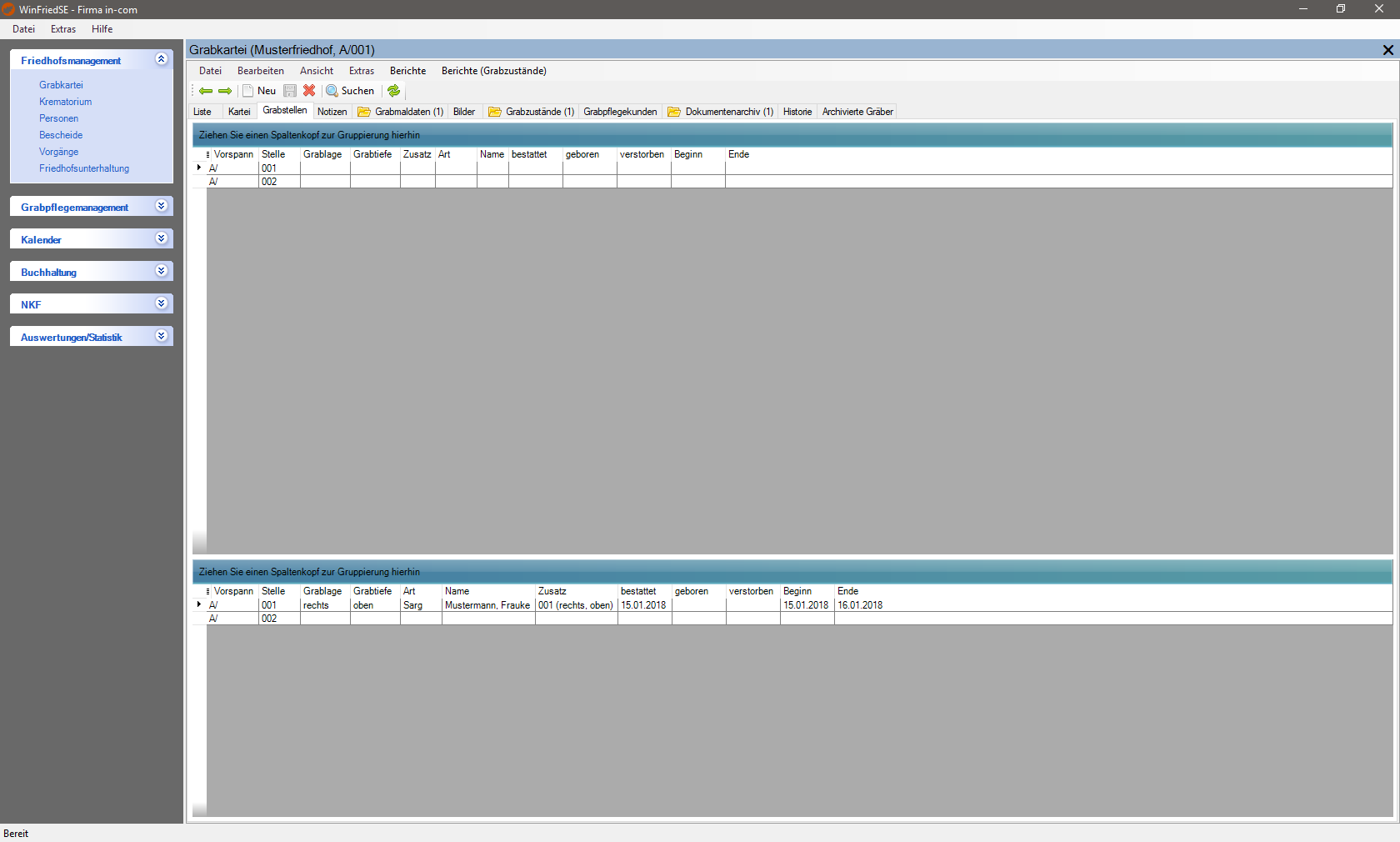The height and width of the screenshot is (842, 1400).
Task: Collapse the Friedhofsmanagement section
Action: [x=162, y=59]
